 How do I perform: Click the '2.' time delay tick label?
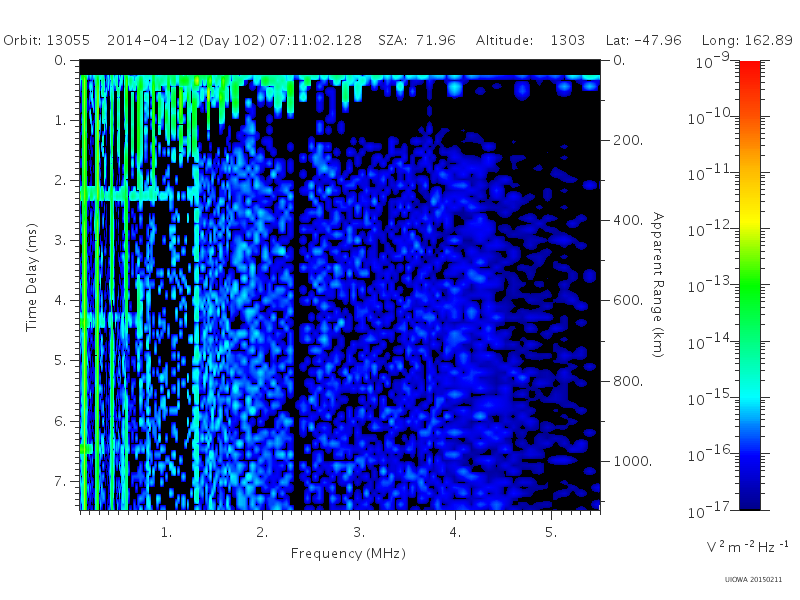[x=60, y=181]
